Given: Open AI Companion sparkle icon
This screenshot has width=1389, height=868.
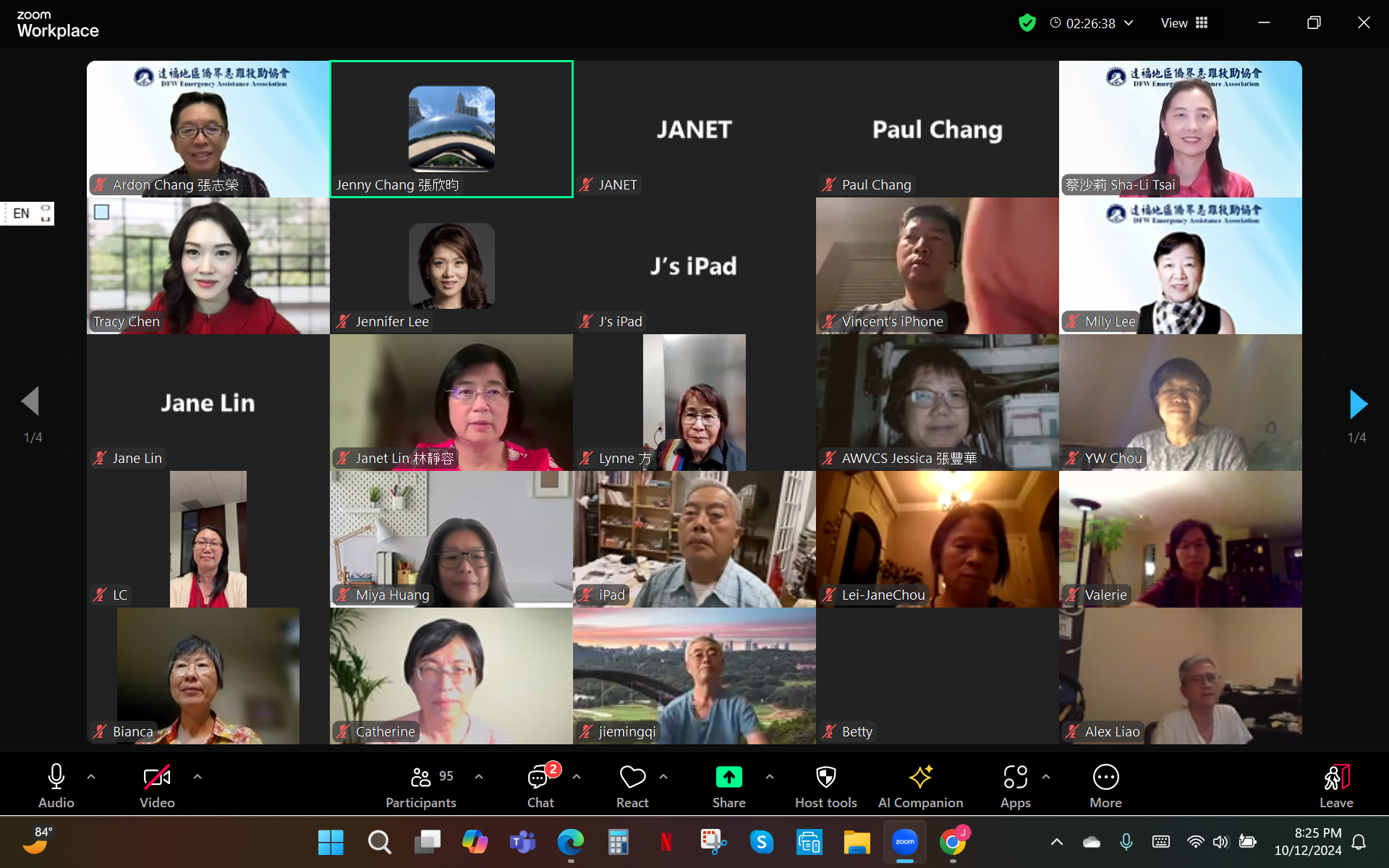Looking at the screenshot, I should [x=920, y=778].
